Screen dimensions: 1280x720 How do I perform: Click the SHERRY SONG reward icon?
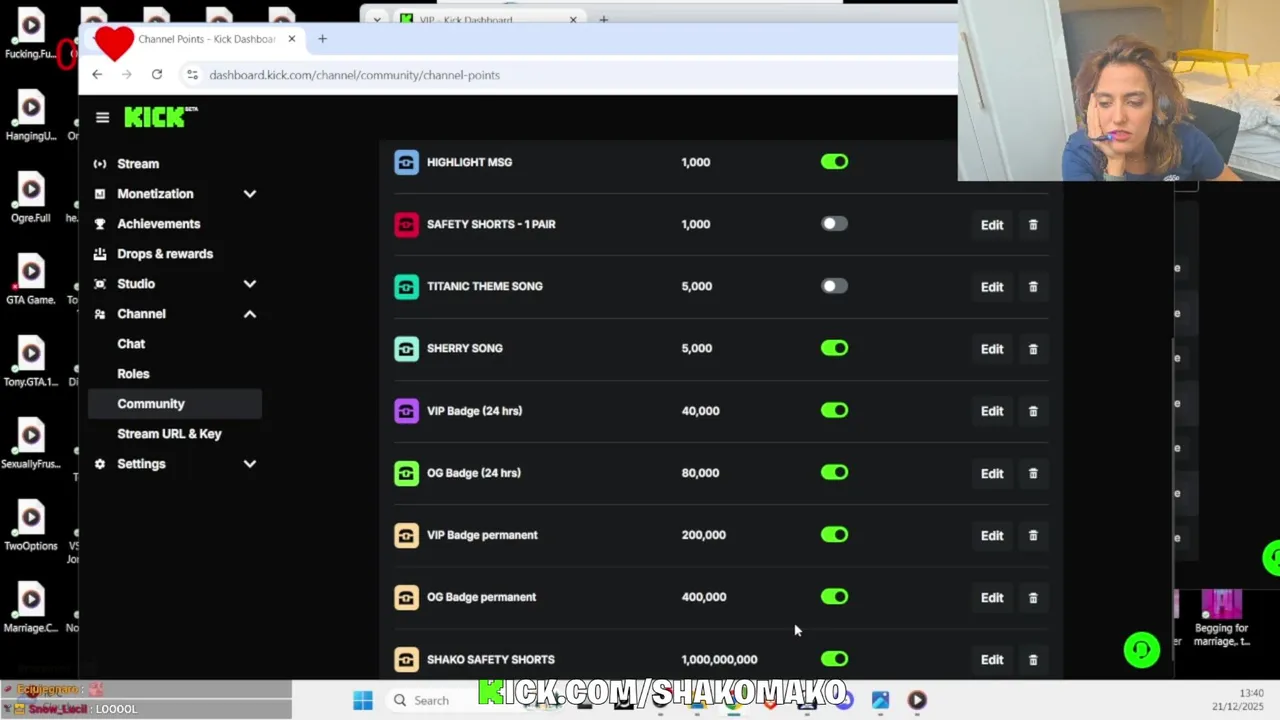point(406,348)
